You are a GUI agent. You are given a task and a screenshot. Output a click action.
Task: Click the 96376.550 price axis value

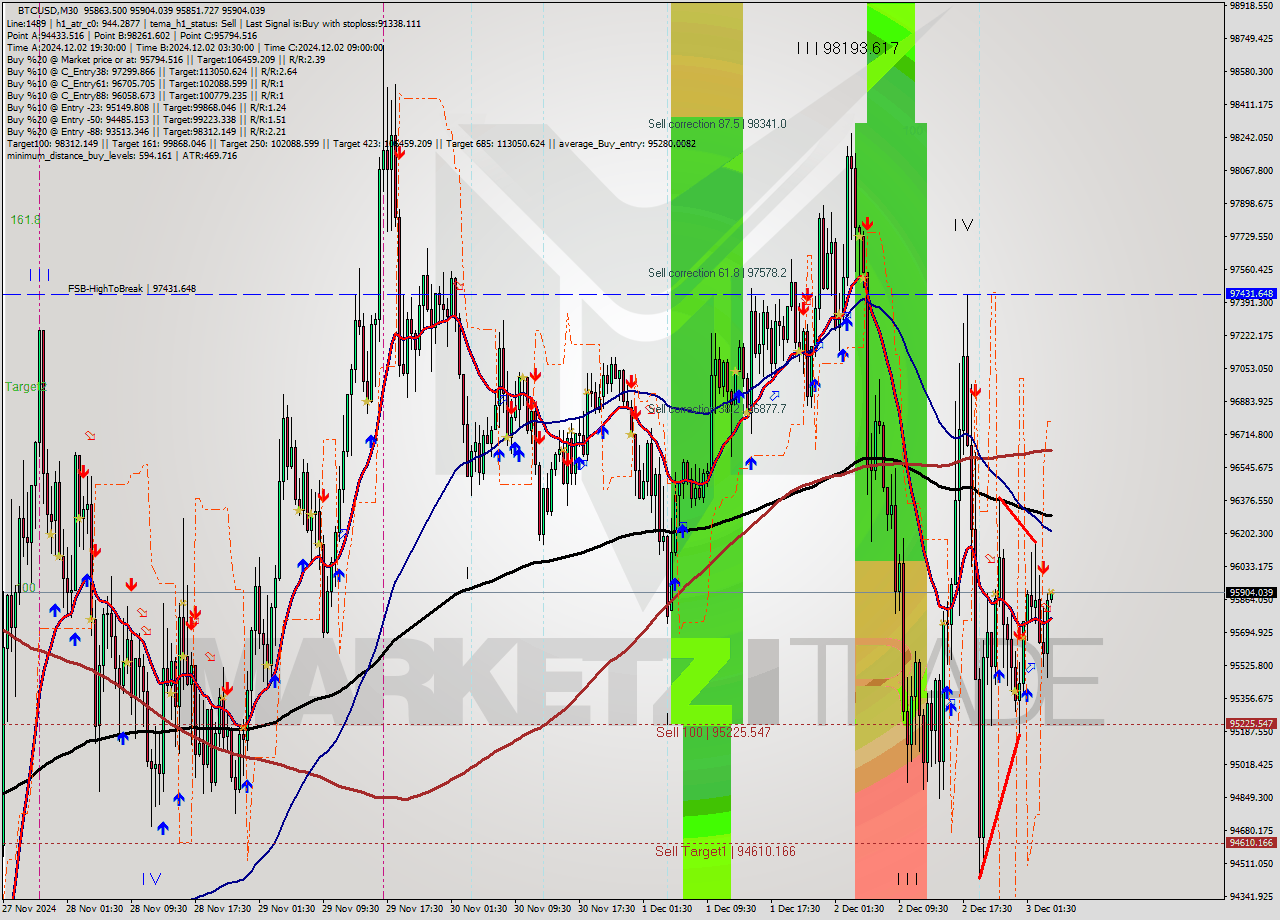tap(1251, 500)
